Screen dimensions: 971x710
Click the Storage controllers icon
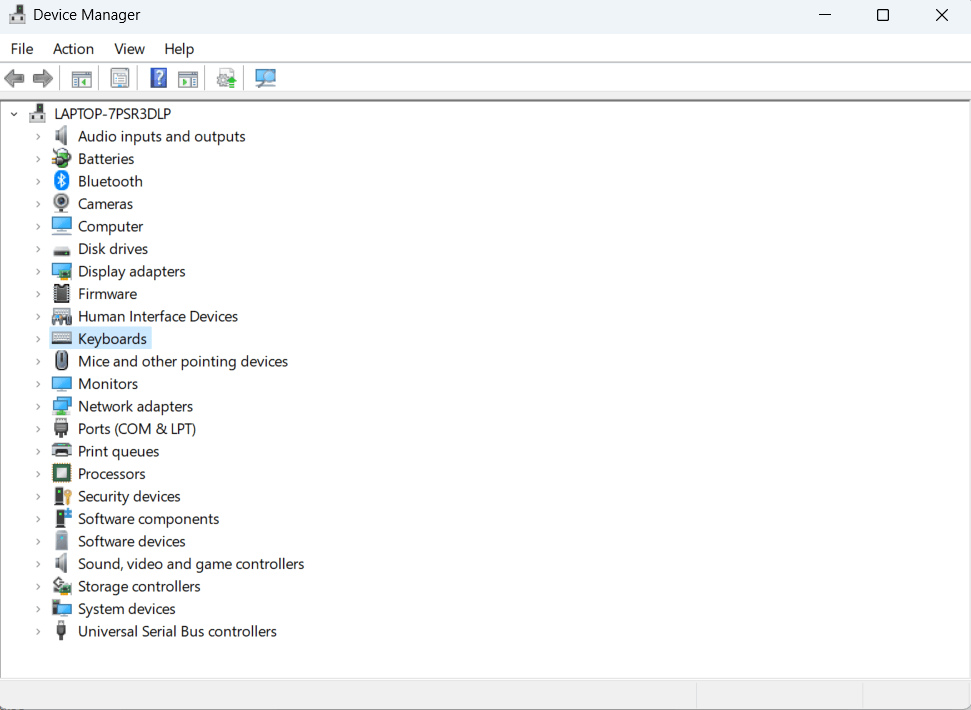point(61,586)
